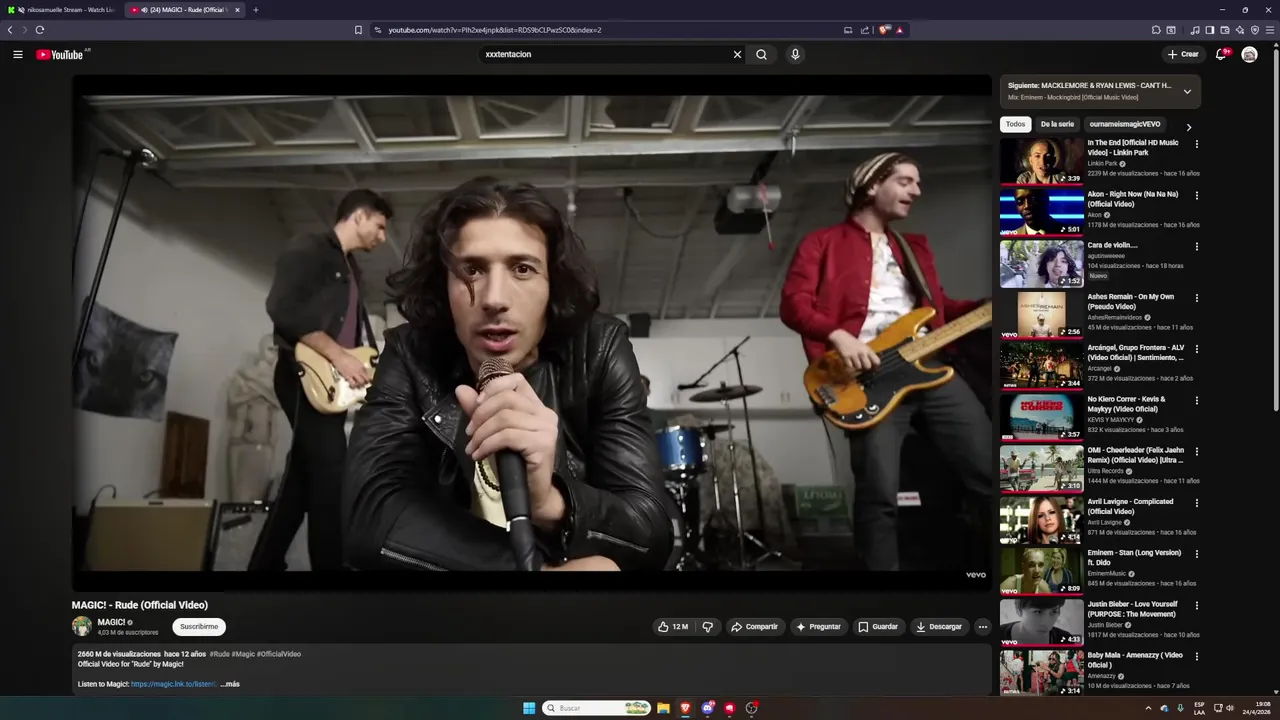The height and width of the screenshot is (720, 1280).
Task: Select the ournameismagicVEVO chip
Action: 1125,124
